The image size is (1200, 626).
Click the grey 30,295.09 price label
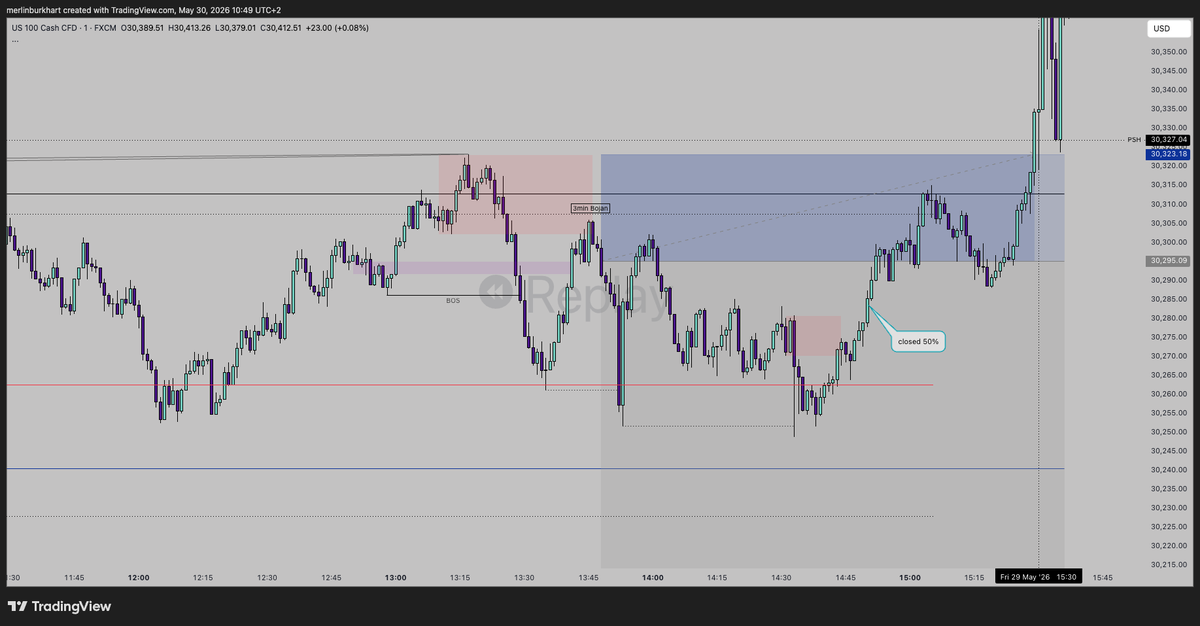(x=1167, y=261)
